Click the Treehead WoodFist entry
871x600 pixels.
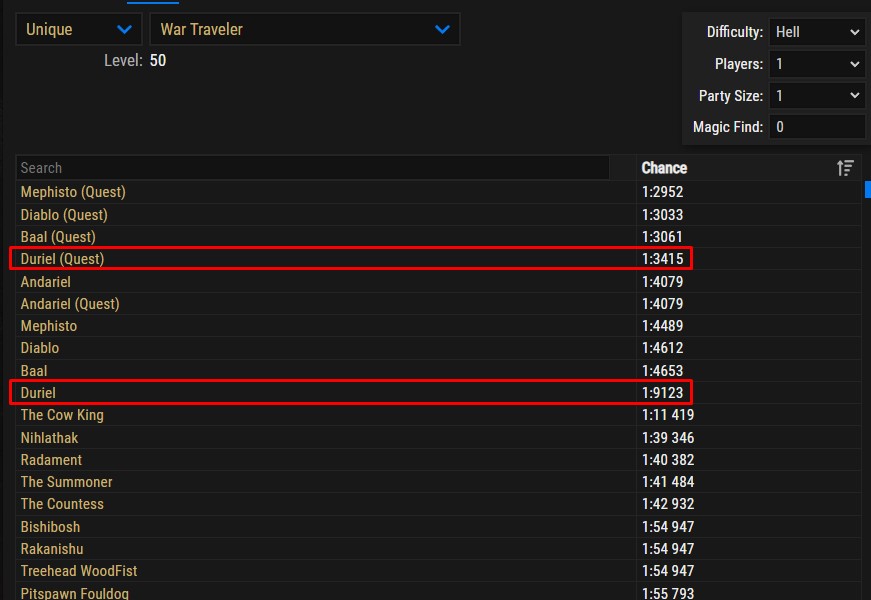click(79, 571)
